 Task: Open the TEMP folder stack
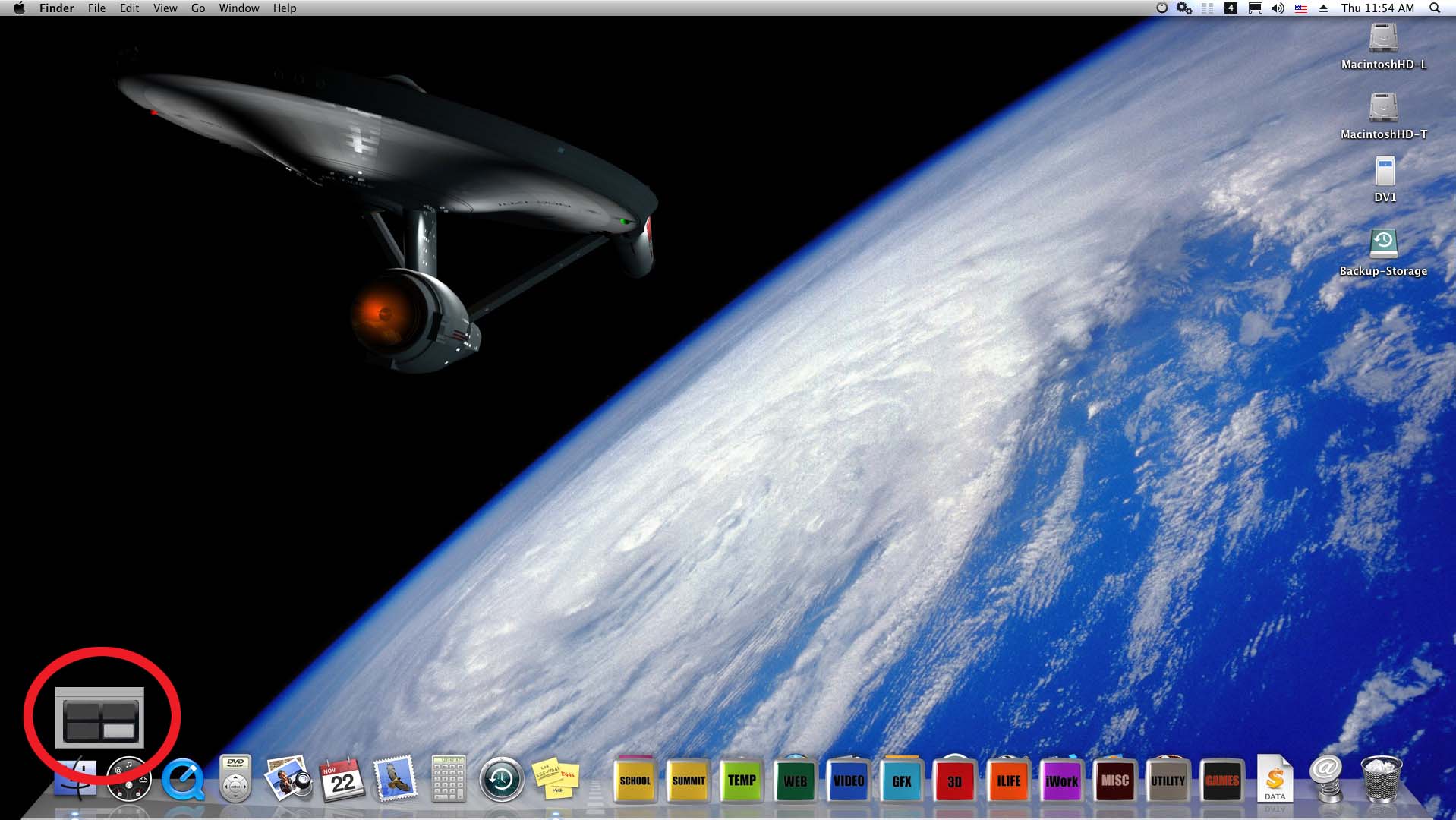742,779
